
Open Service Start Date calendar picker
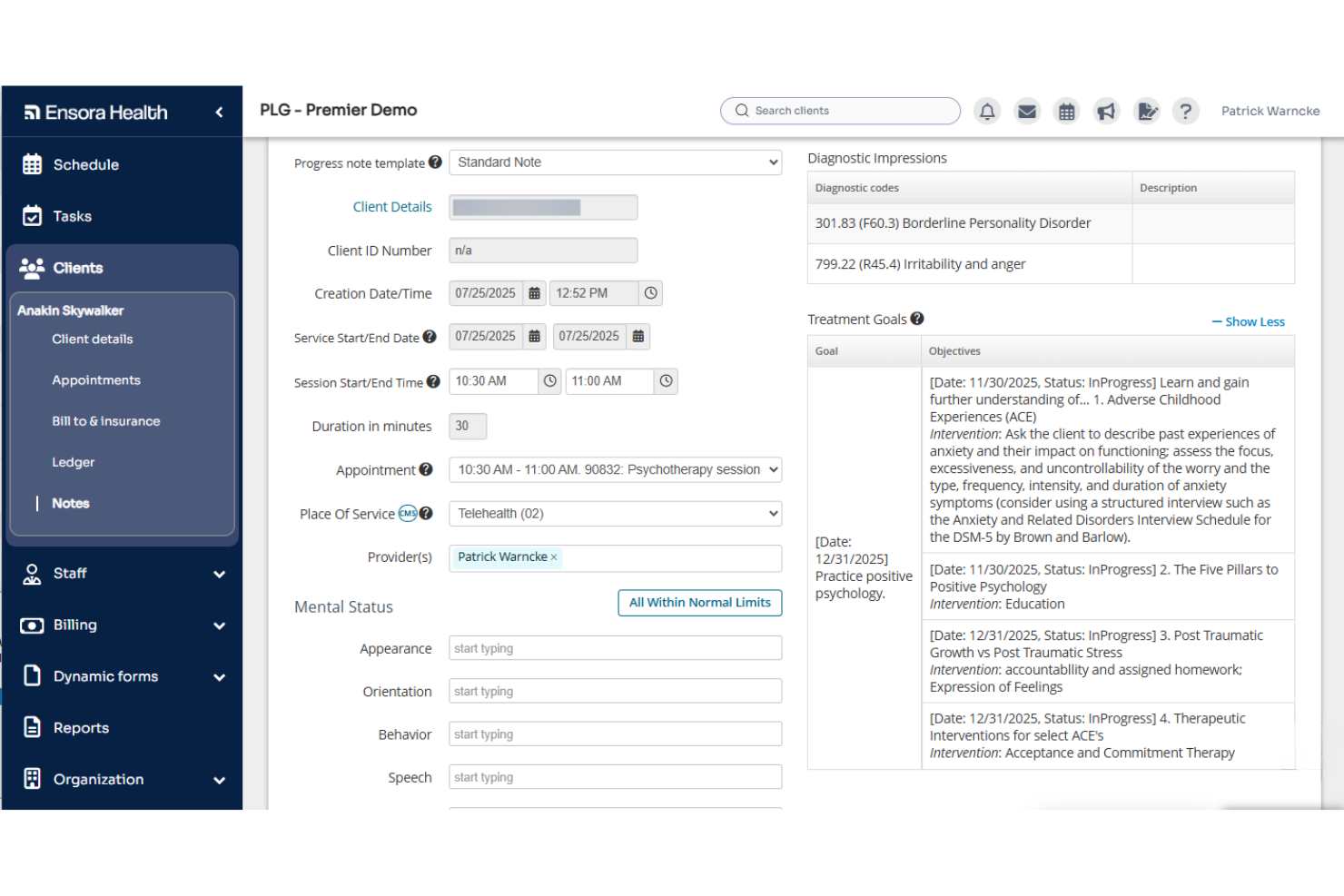tap(535, 336)
